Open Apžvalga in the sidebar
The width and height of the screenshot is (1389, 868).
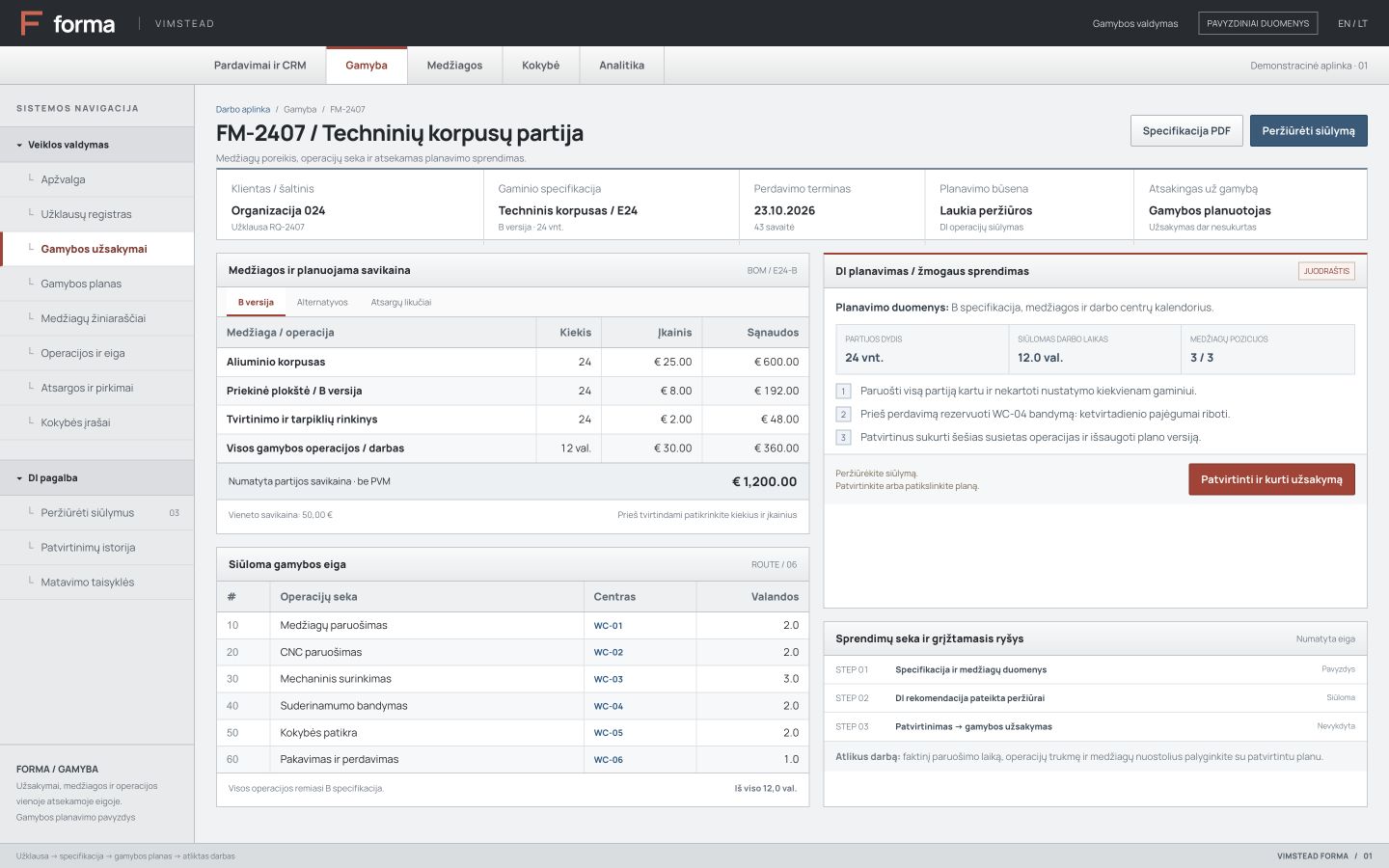click(x=96, y=179)
